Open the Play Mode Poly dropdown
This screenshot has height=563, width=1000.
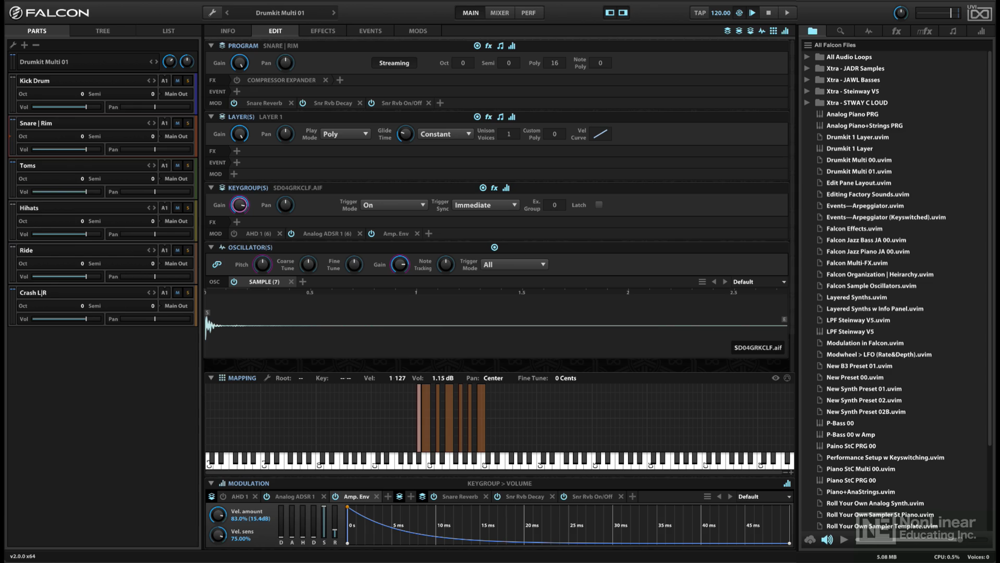click(345, 134)
